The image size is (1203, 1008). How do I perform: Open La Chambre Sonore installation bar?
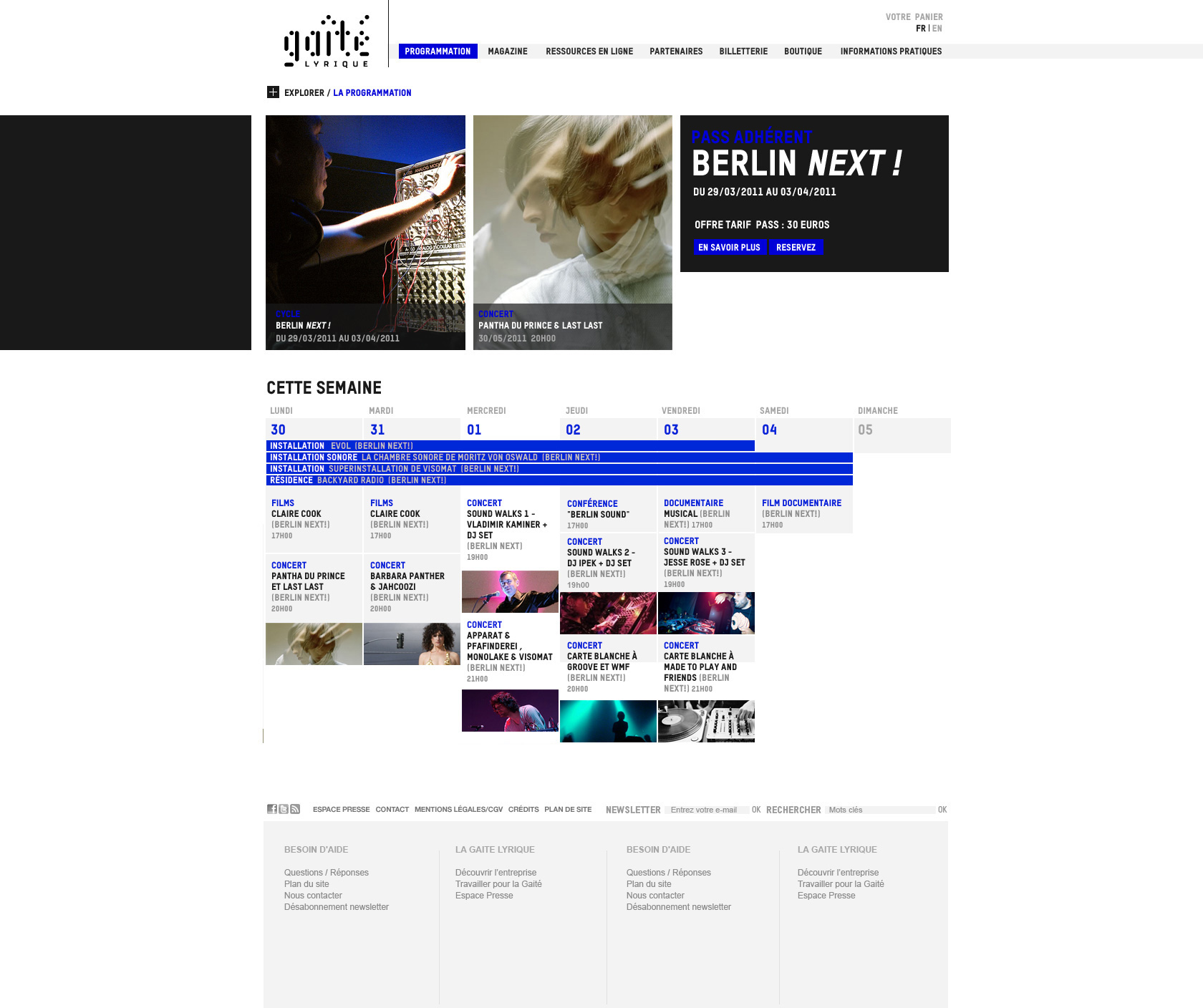tap(559, 457)
